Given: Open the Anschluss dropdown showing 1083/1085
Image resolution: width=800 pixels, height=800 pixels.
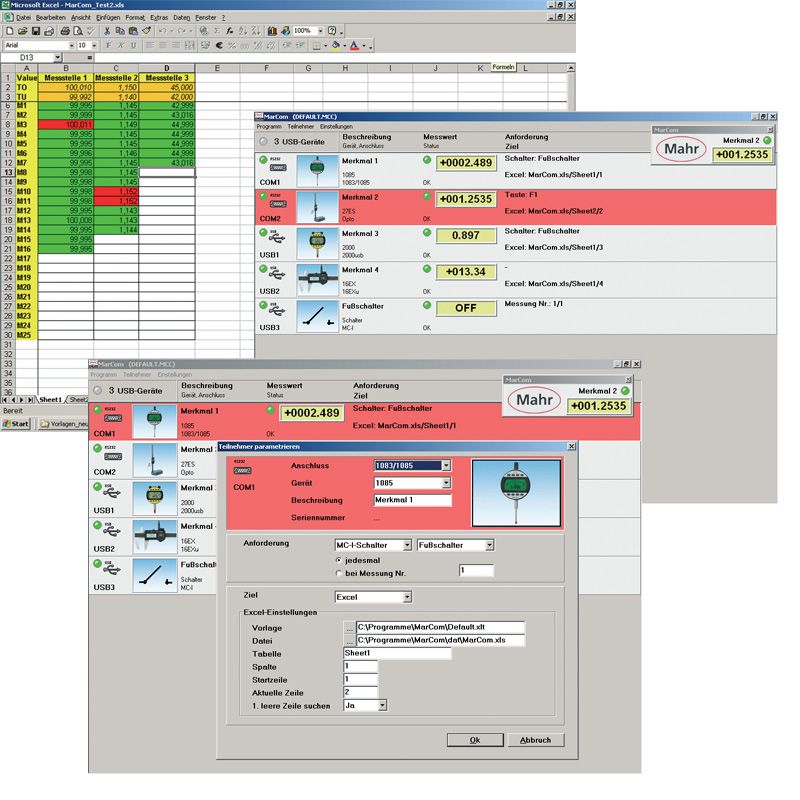Looking at the screenshot, I should tap(446, 465).
